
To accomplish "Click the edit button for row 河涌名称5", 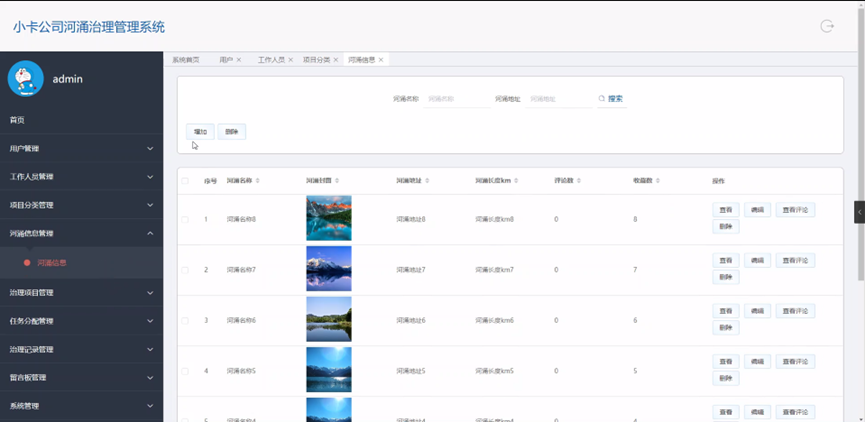I will pyautogui.click(x=757, y=362).
